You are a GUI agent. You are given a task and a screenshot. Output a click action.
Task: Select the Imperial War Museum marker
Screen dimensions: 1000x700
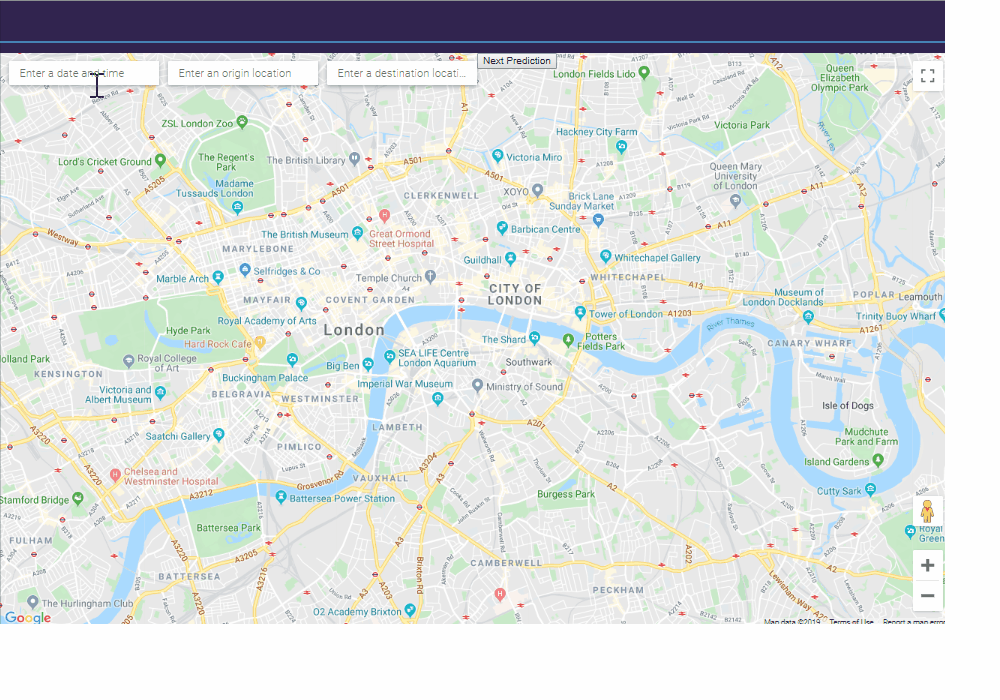point(438,398)
